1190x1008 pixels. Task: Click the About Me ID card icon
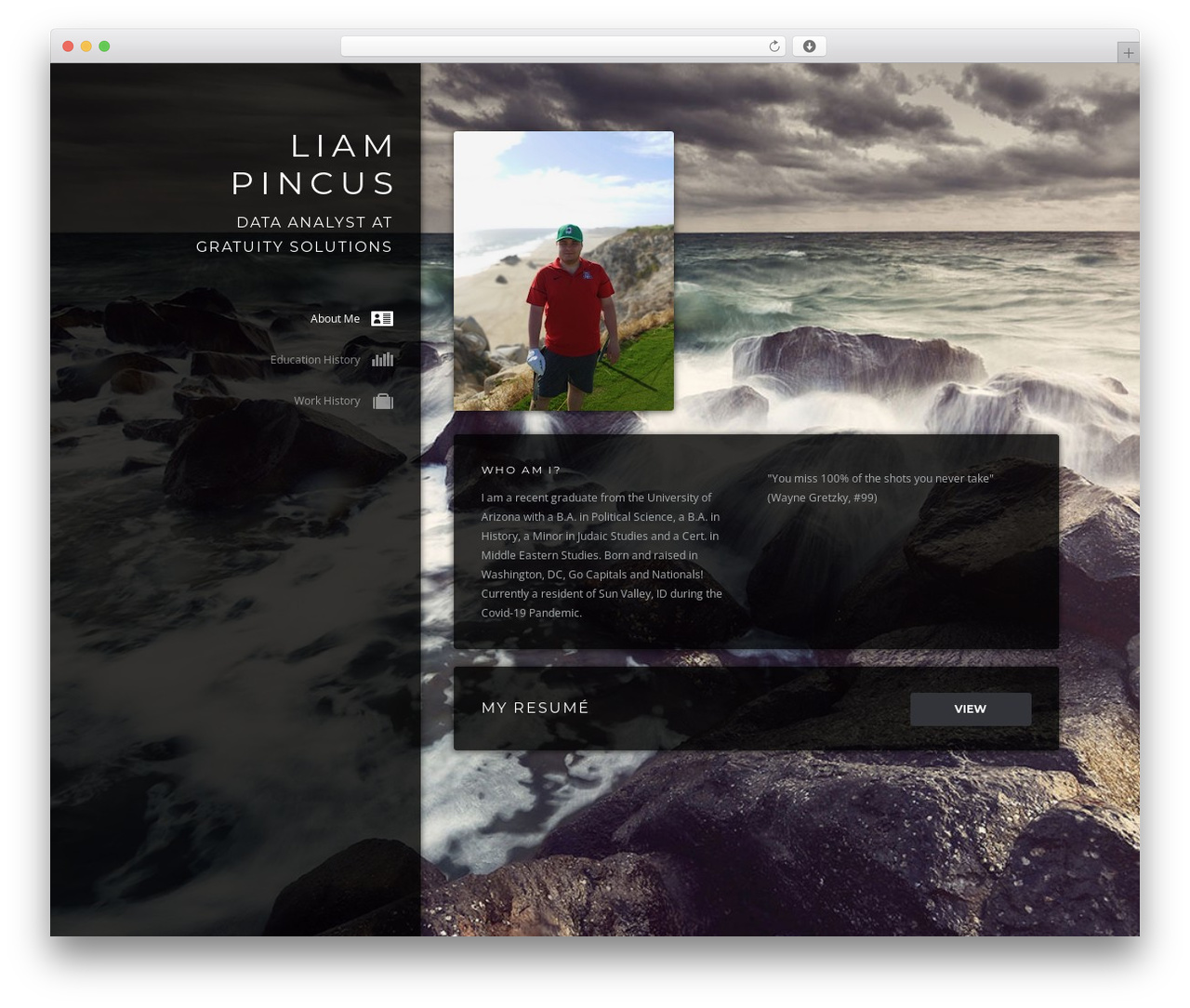point(382,319)
